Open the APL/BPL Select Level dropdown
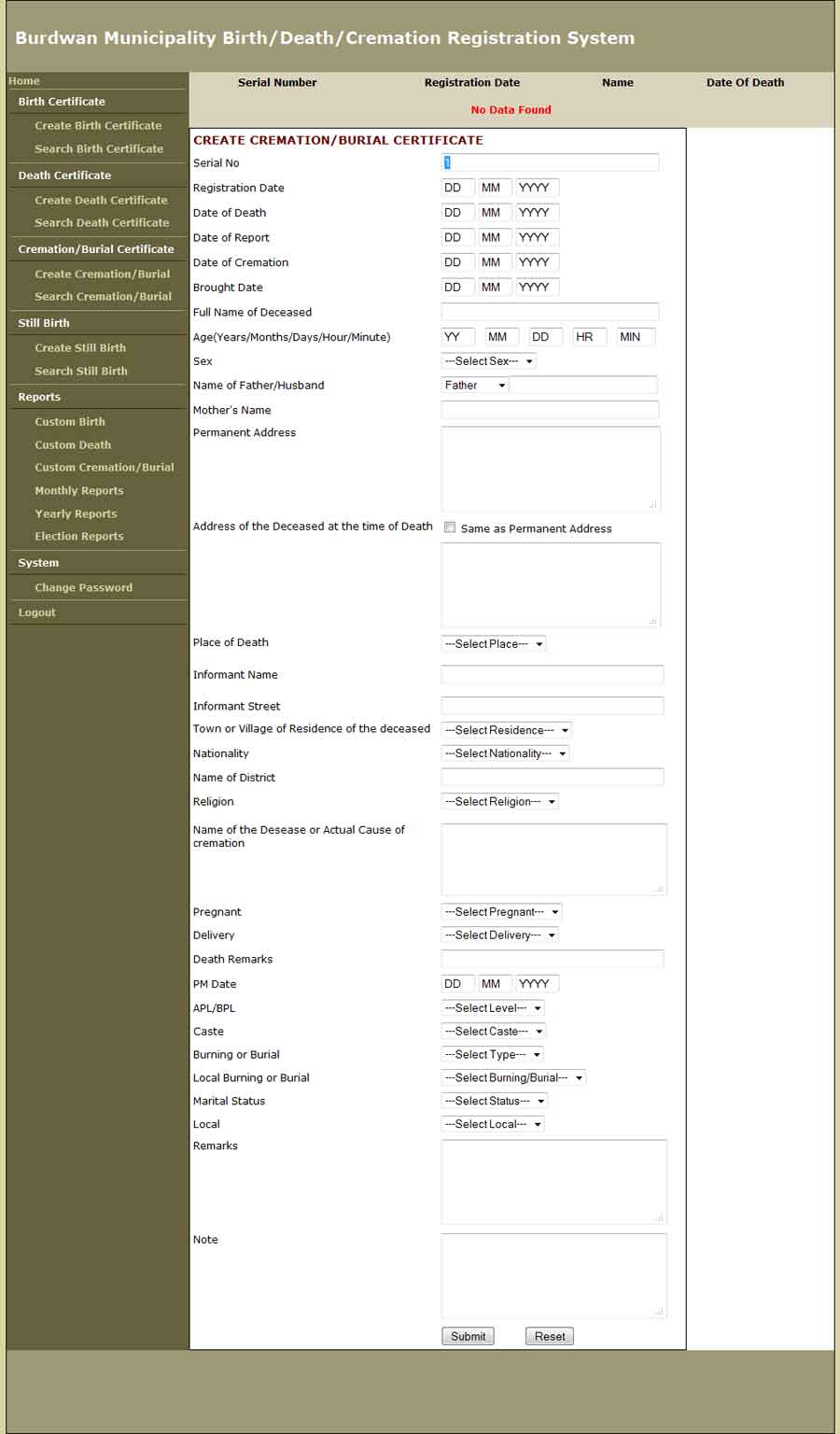 [493, 1008]
